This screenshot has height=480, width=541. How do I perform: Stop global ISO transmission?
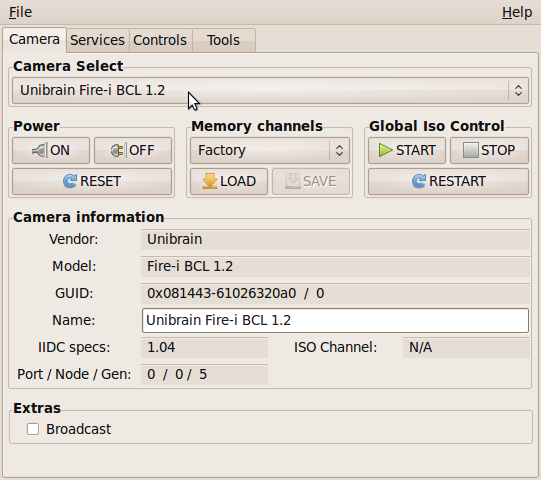click(489, 150)
